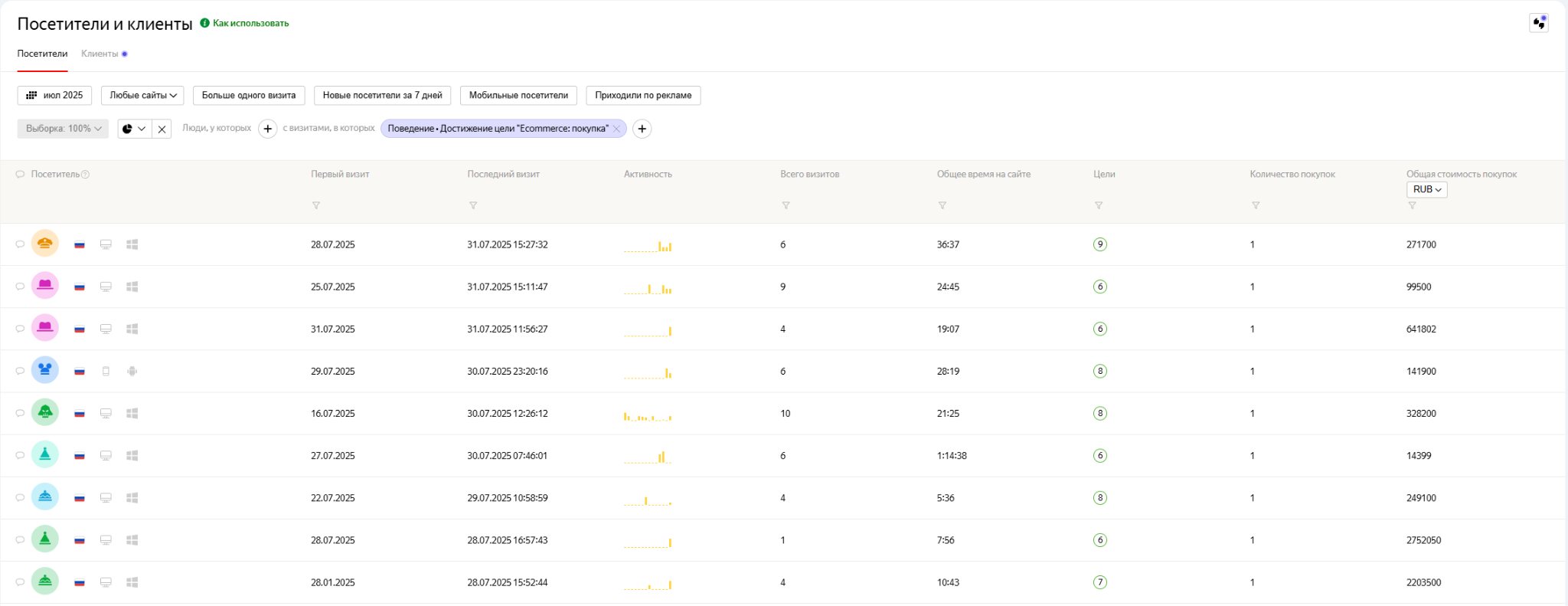Screen dimensions: 1568x606
Task: Click orange avatar of first visitor
Action: (x=45, y=244)
